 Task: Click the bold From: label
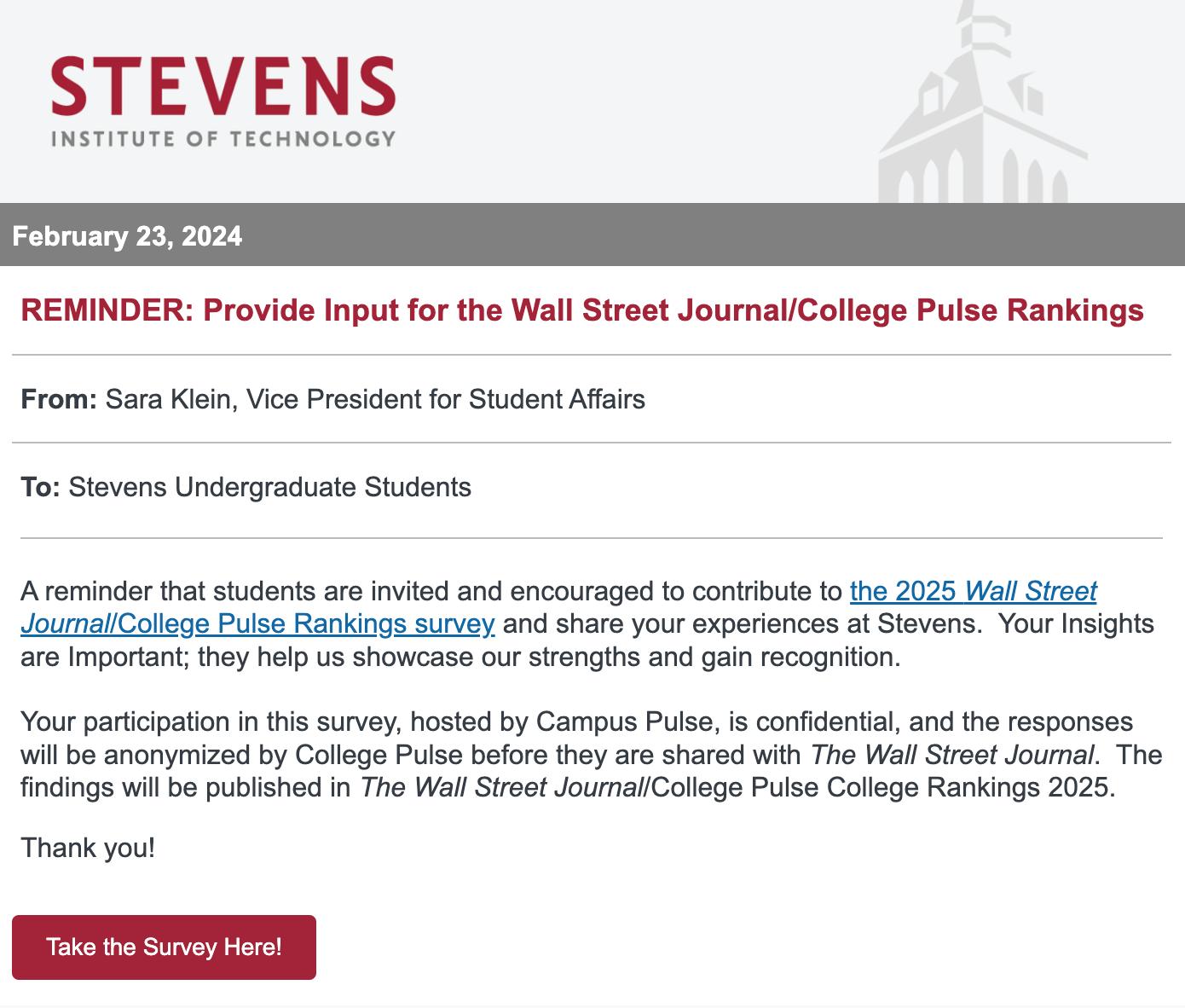(59, 399)
